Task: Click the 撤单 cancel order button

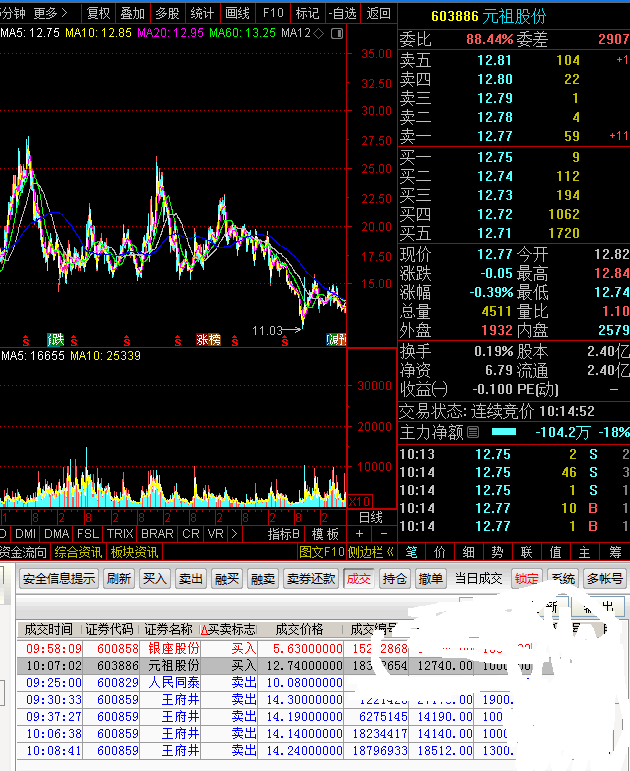Action: [x=430, y=579]
